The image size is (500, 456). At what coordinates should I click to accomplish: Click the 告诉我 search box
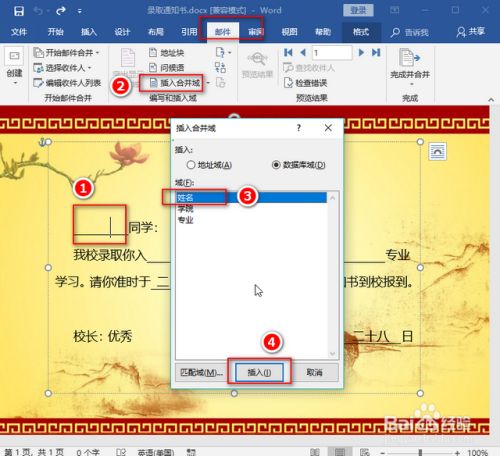click(410, 32)
